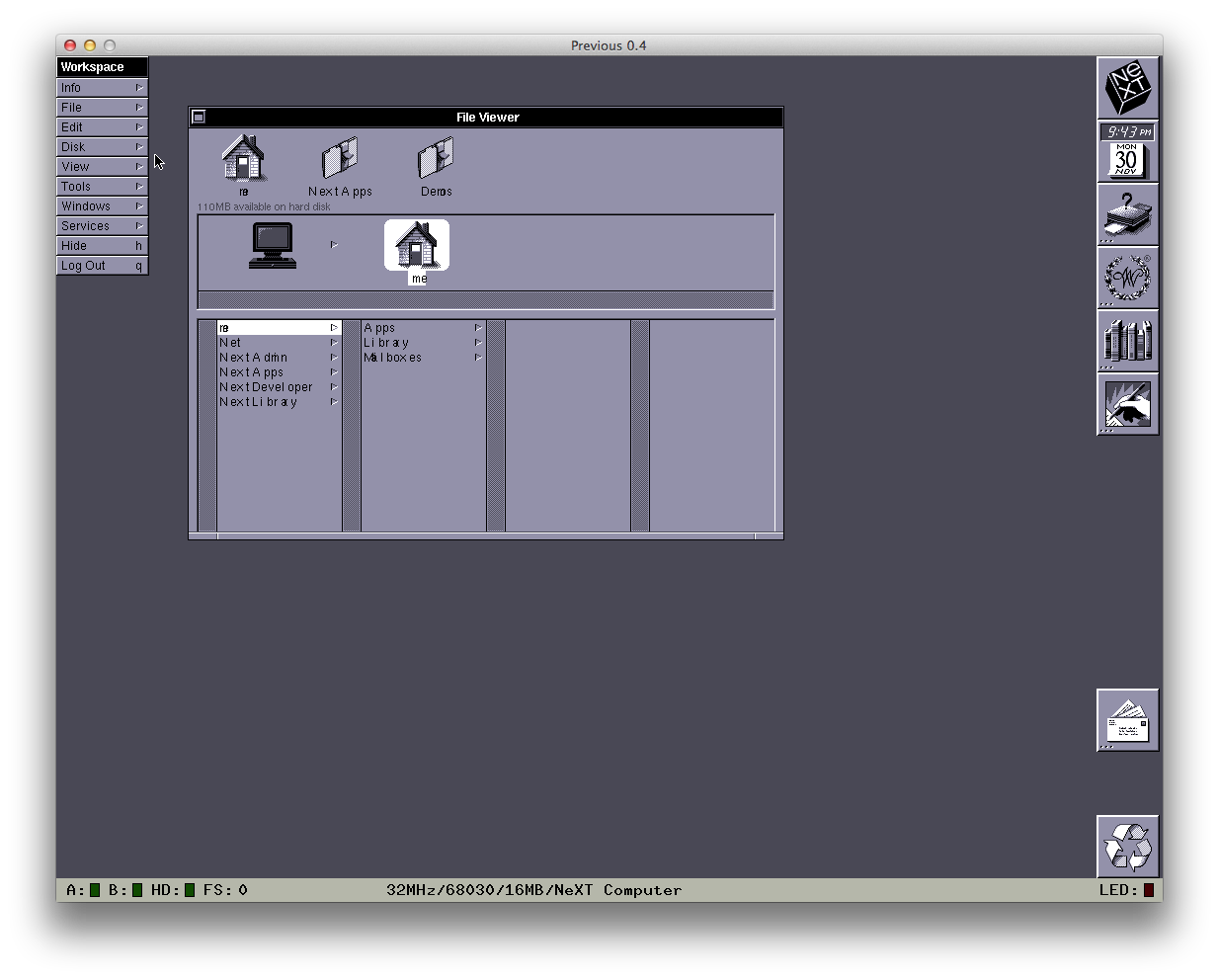Open the Librarian books dock icon
1219x980 pixels.
point(1127,341)
